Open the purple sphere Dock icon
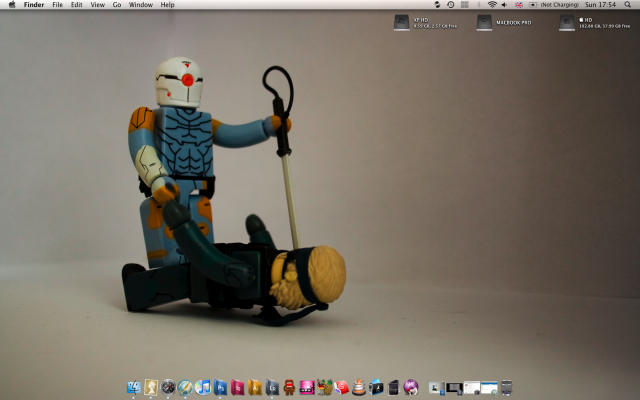This screenshot has height=400, width=640. coord(411,387)
